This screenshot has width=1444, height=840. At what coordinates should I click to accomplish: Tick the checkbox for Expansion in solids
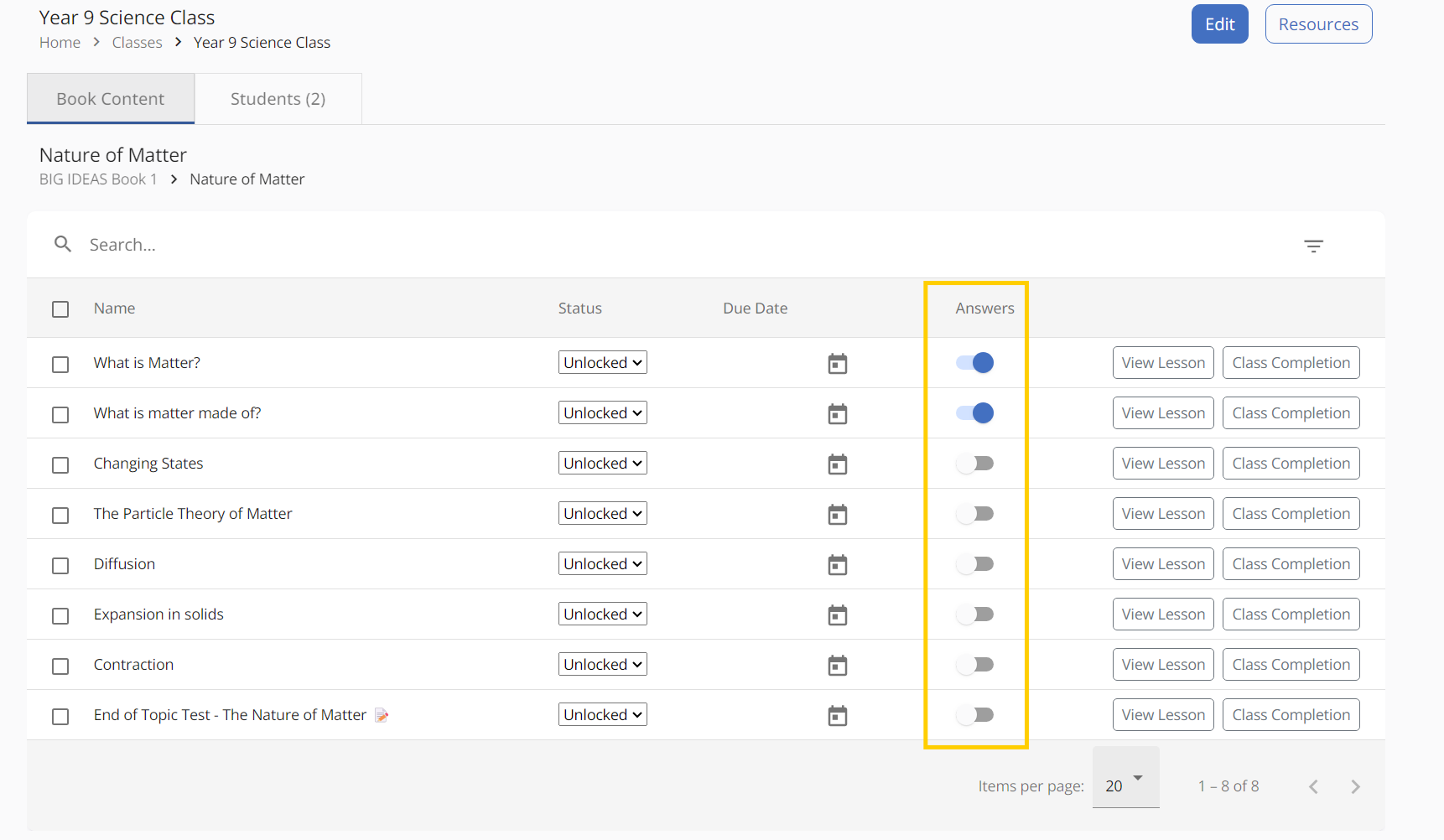tap(60, 616)
